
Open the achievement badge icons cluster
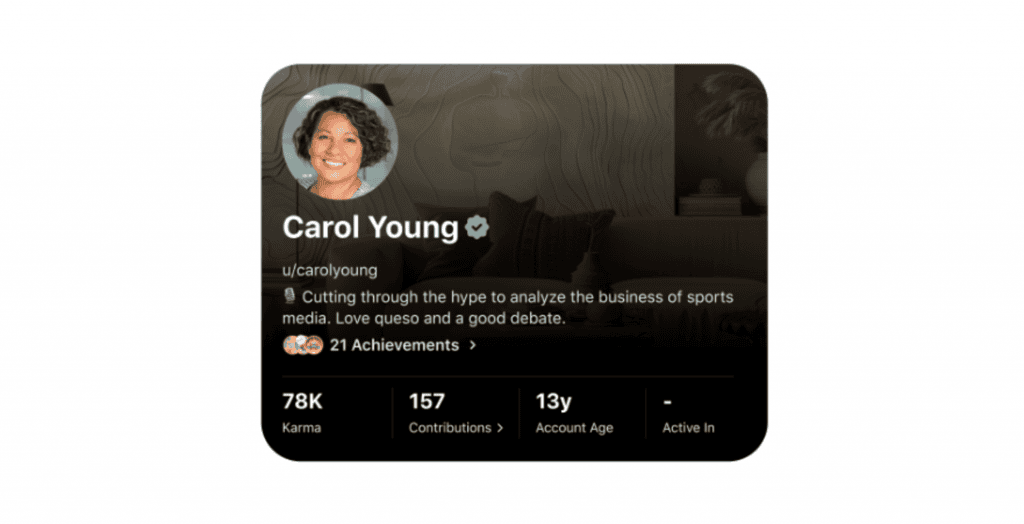pyautogui.click(x=303, y=345)
